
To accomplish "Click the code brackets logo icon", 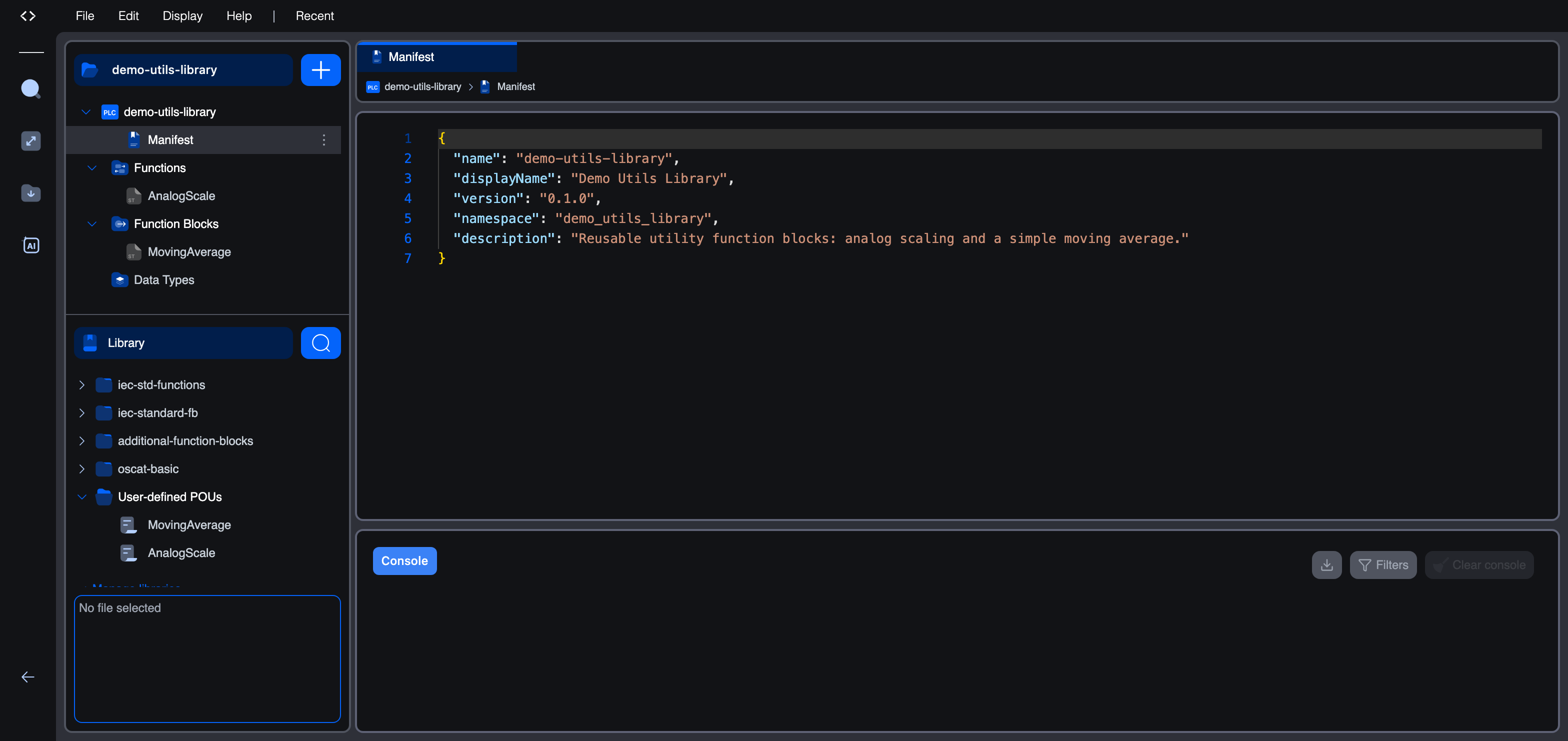I will [x=28, y=16].
